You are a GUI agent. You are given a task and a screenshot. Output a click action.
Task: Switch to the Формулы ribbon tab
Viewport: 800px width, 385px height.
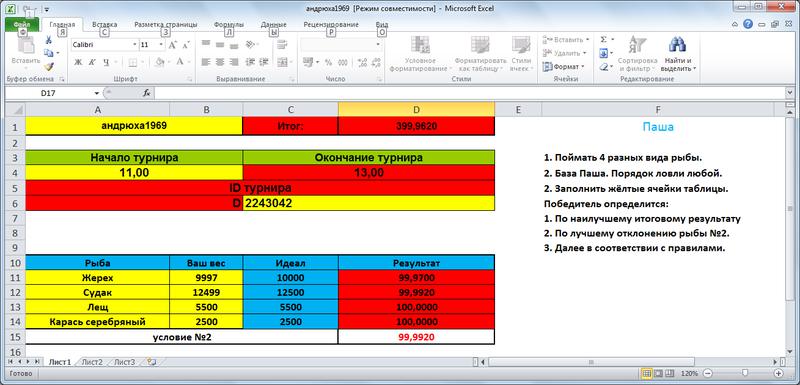228,24
